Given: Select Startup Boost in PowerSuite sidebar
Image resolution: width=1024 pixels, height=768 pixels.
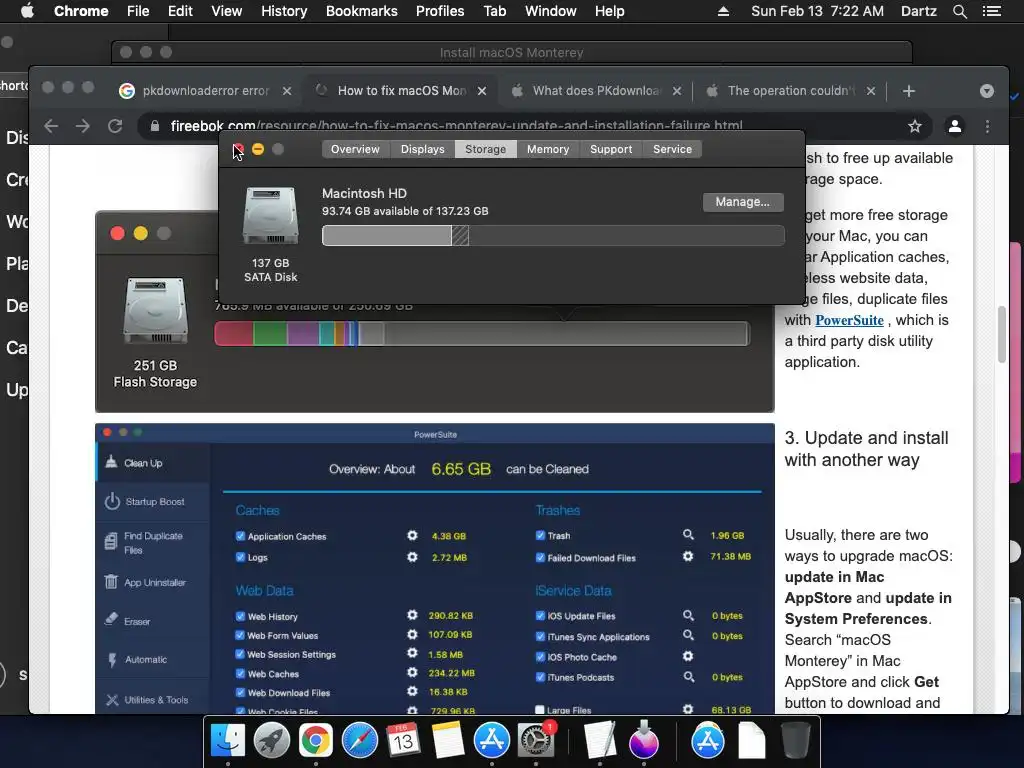Looking at the screenshot, I should coord(153,502).
